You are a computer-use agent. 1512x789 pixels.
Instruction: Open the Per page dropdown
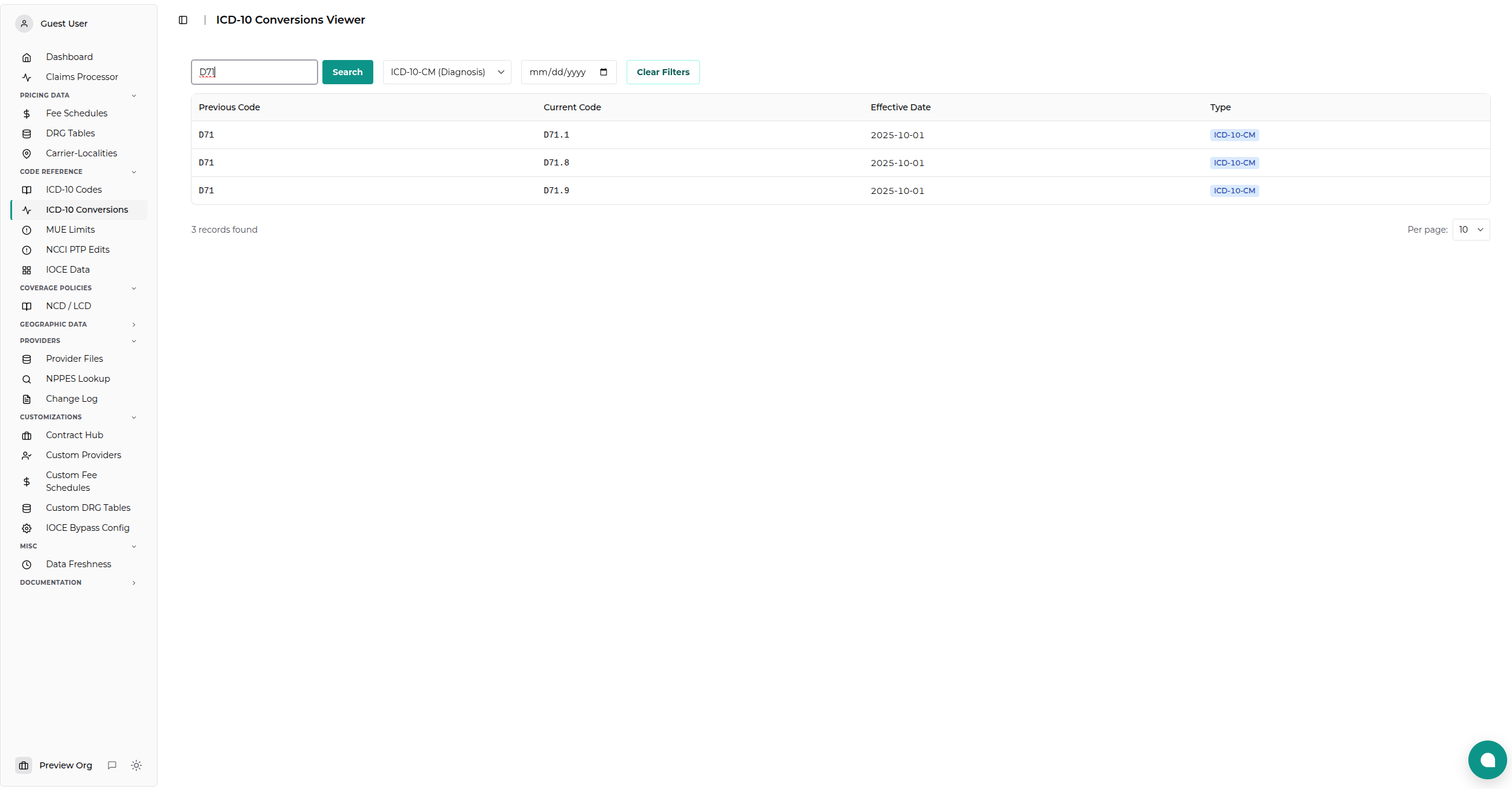pos(1471,230)
